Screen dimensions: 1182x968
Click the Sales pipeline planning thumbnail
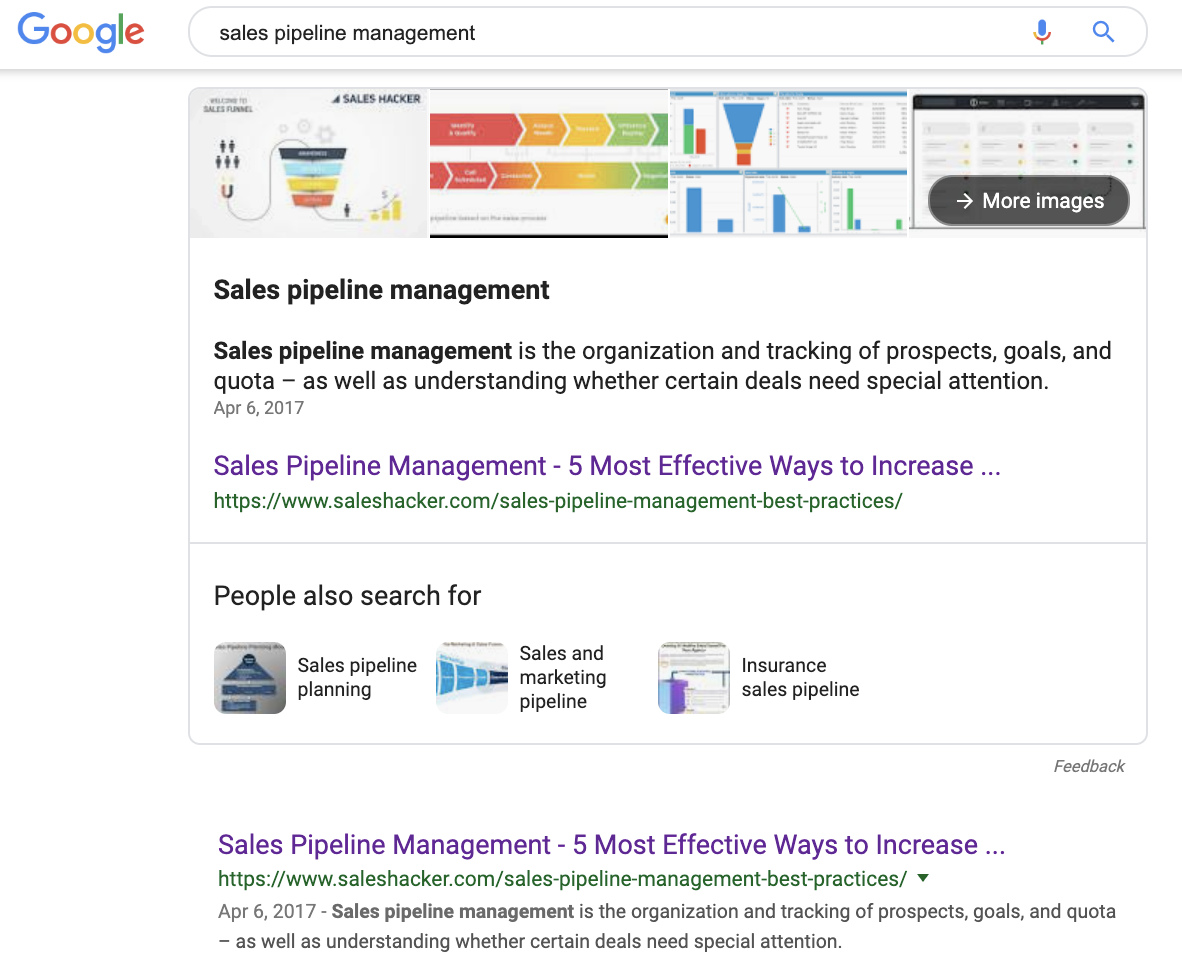coord(250,678)
